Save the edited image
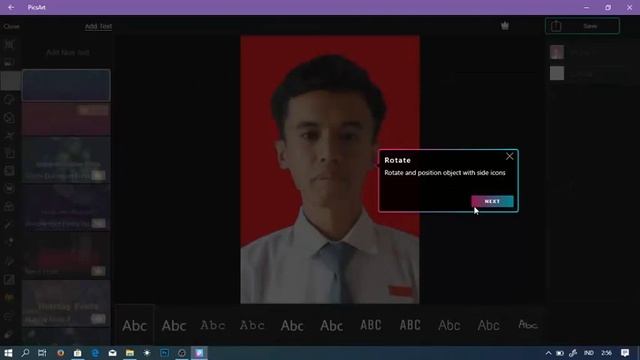Screen dimensions: 640x360 click(590, 27)
